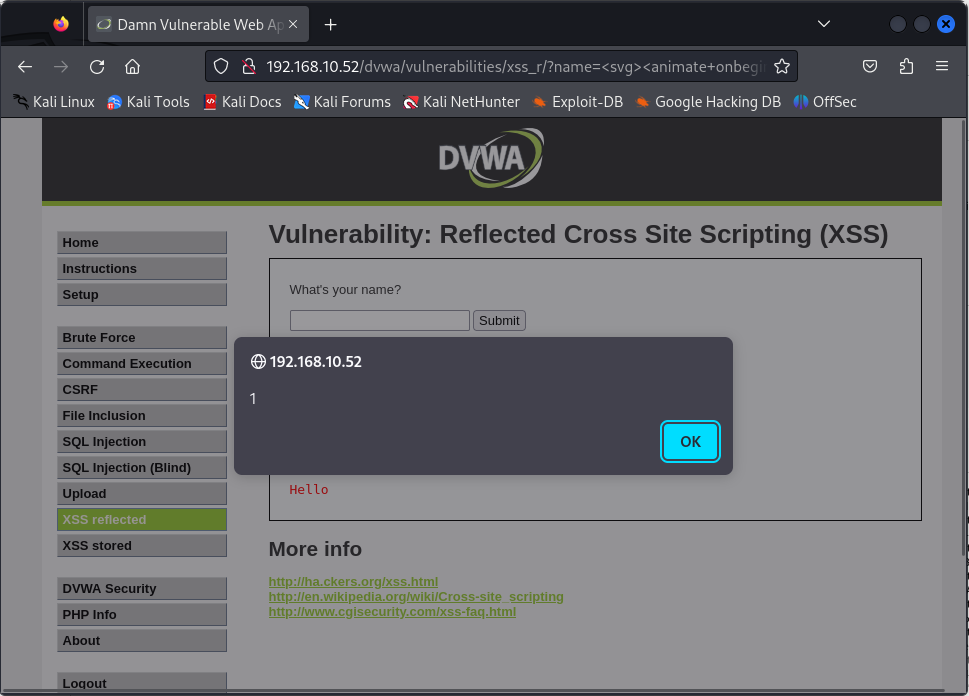This screenshot has width=969, height=696.
Task: Open the OffSec bookmark
Action: point(824,102)
